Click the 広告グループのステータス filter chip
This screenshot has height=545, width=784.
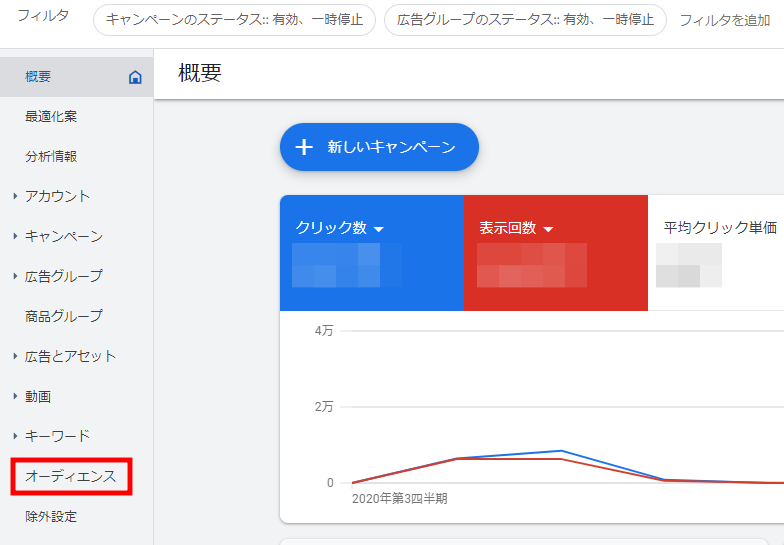pyautogui.click(x=525, y=19)
